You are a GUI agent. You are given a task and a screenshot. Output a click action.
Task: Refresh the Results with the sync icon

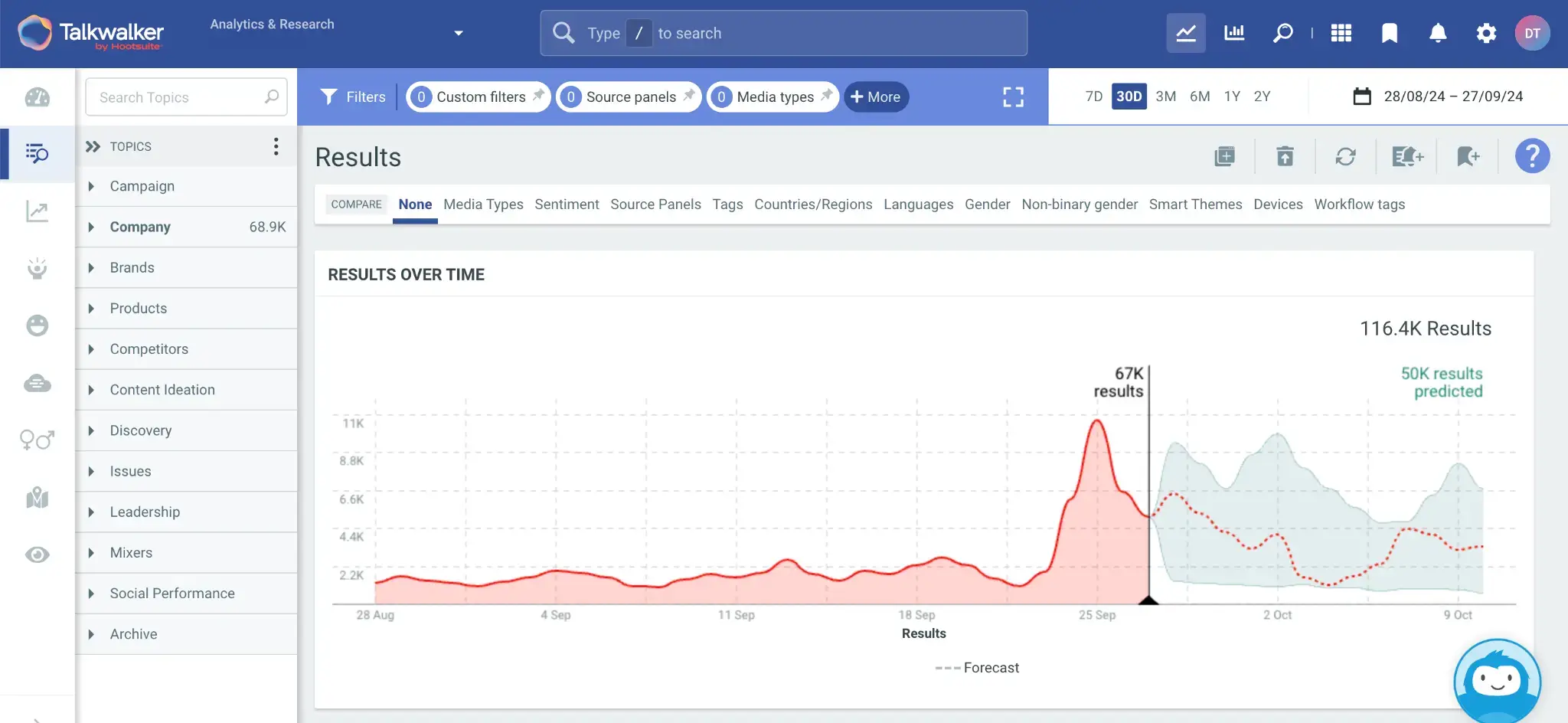point(1346,156)
